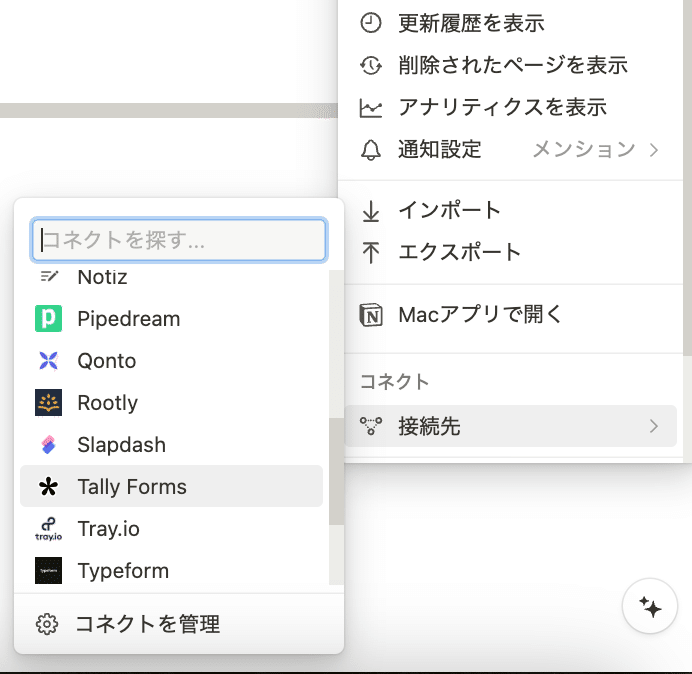This screenshot has width=692, height=674.
Task: Click the gear icon for コネクトを管理
Action: click(x=47, y=624)
